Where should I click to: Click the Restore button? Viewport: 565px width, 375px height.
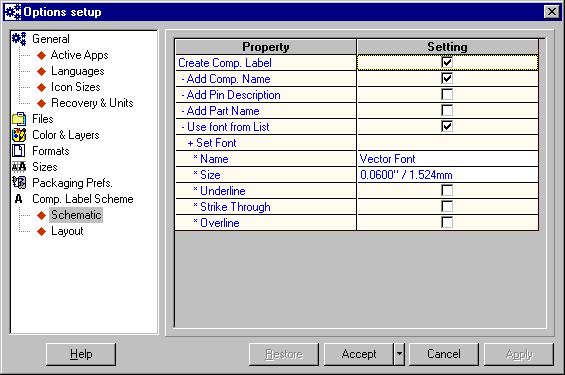(284, 354)
